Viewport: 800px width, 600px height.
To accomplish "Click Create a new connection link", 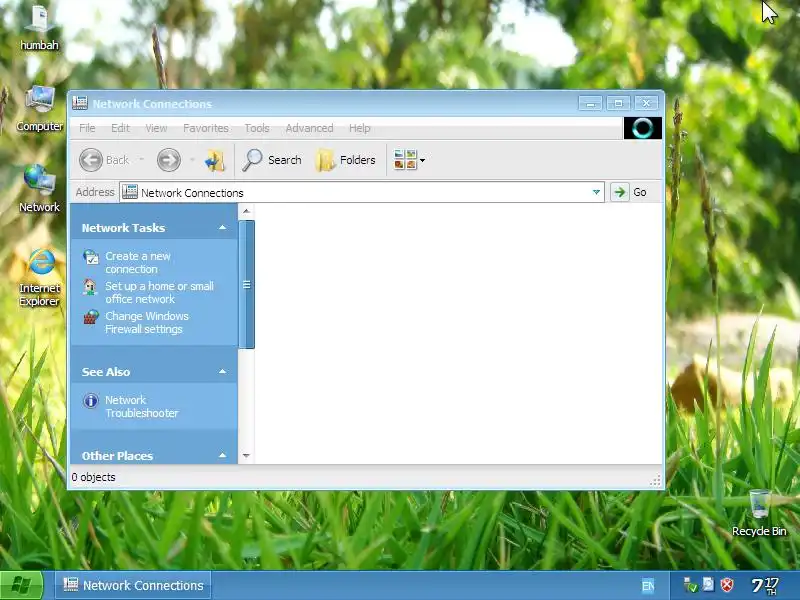I will tap(138, 262).
